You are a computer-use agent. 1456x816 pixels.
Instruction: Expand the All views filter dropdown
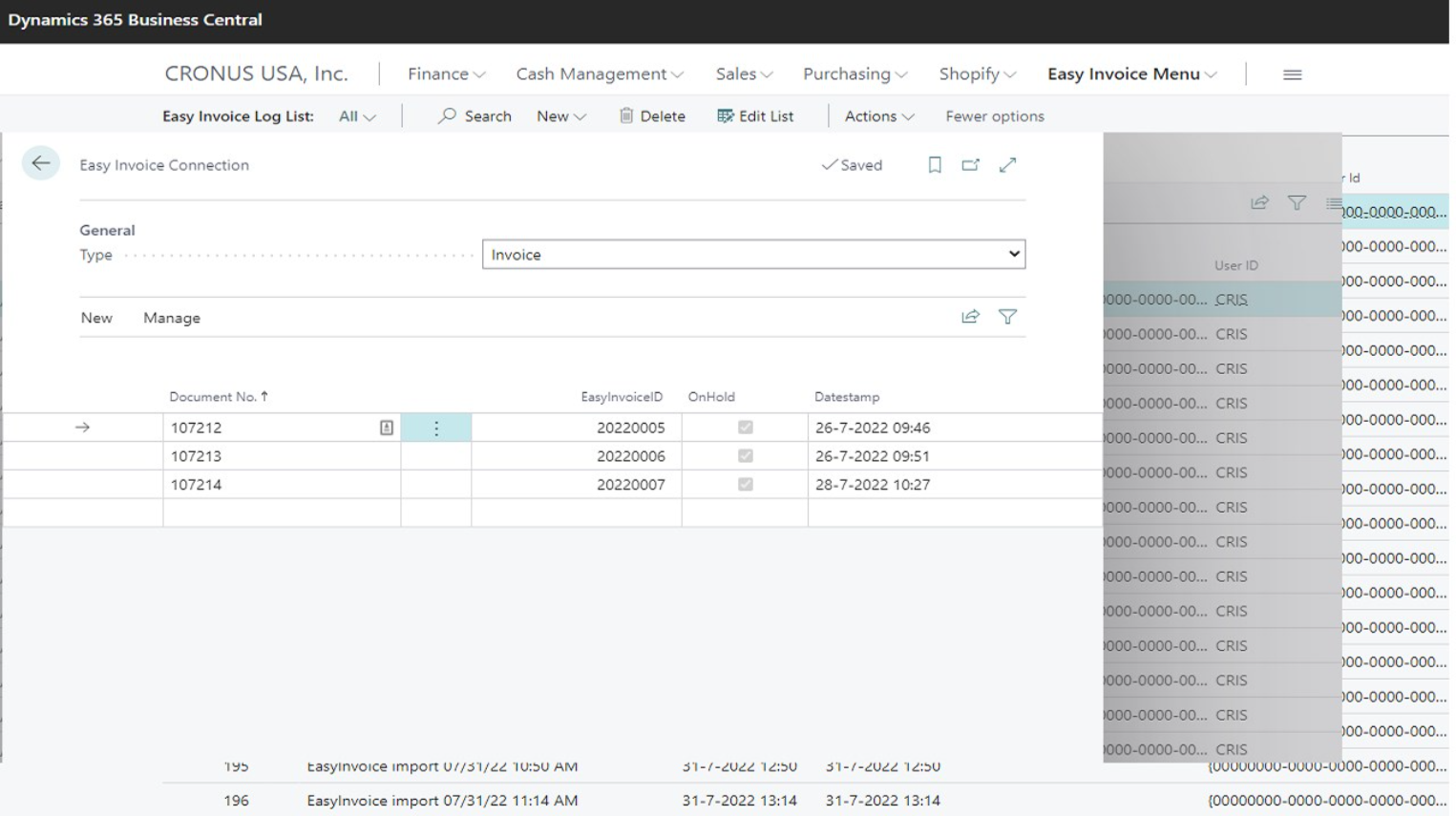(x=357, y=116)
